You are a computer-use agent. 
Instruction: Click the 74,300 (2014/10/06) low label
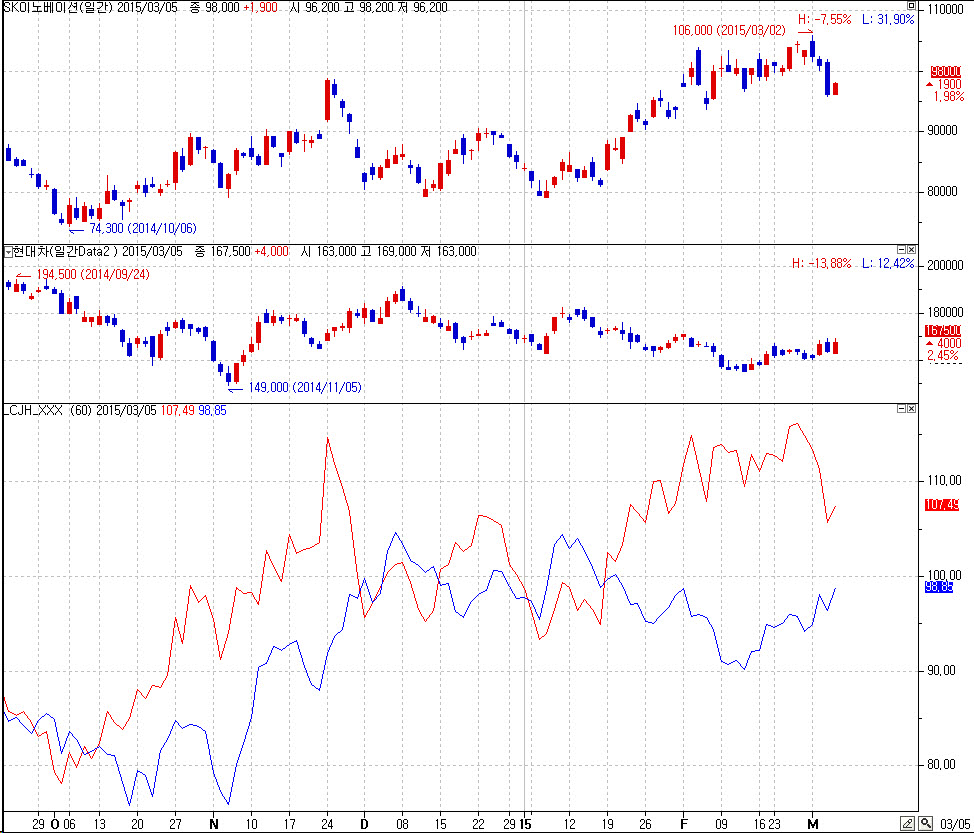tap(143, 229)
